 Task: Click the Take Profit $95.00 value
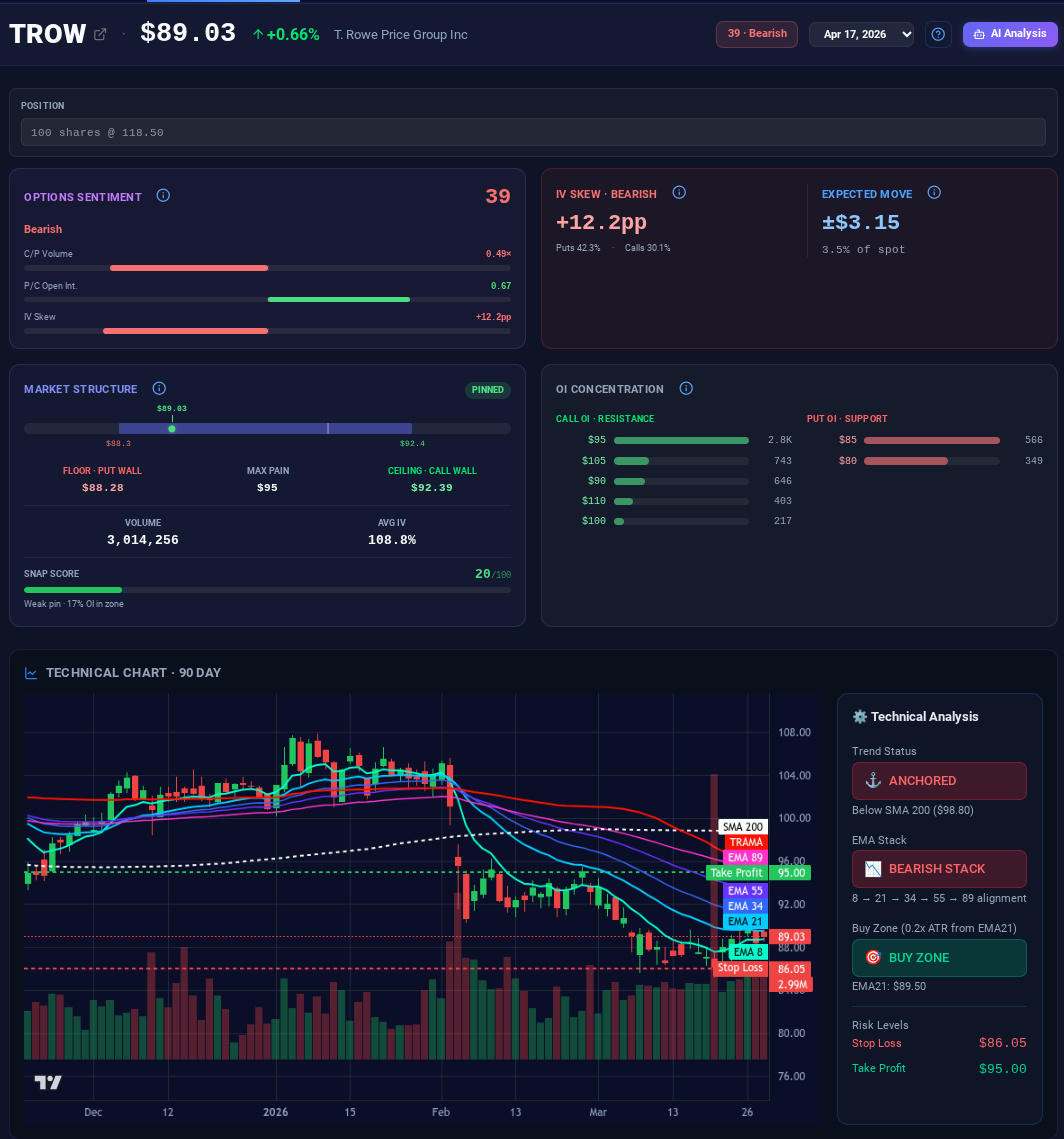(1002, 1069)
